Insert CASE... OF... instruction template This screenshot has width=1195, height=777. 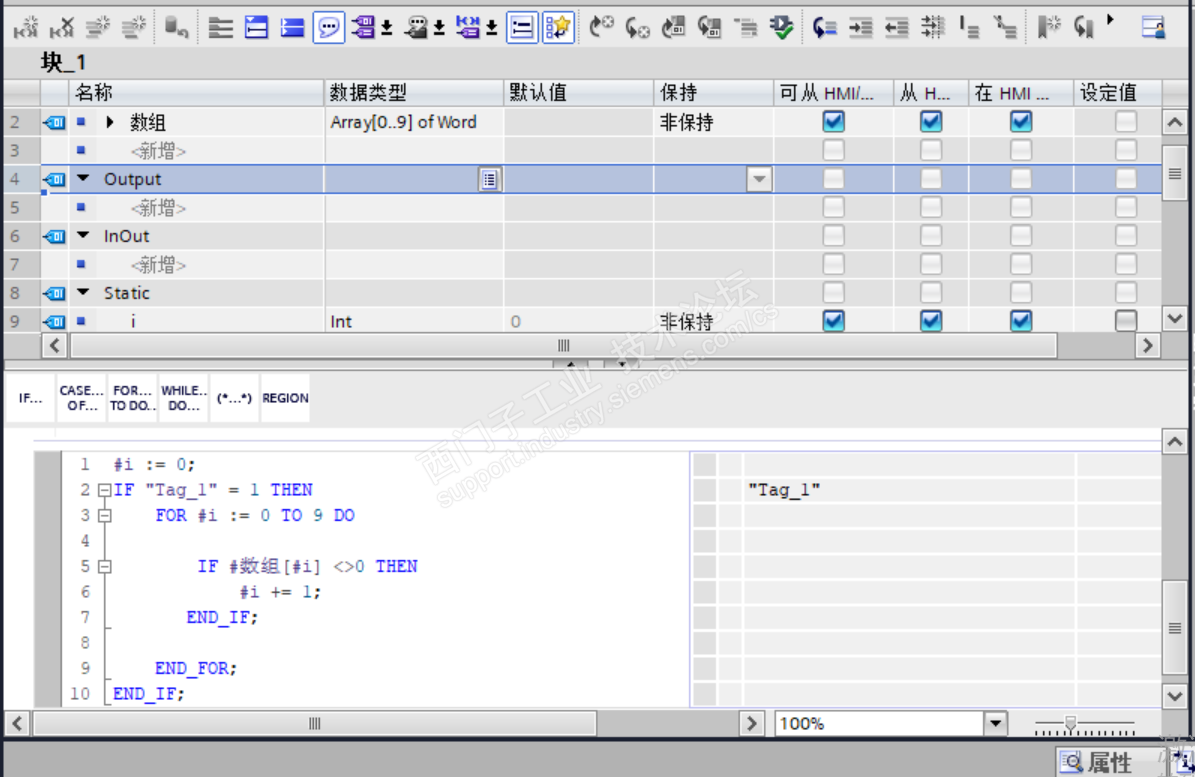(x=82, y=398)
